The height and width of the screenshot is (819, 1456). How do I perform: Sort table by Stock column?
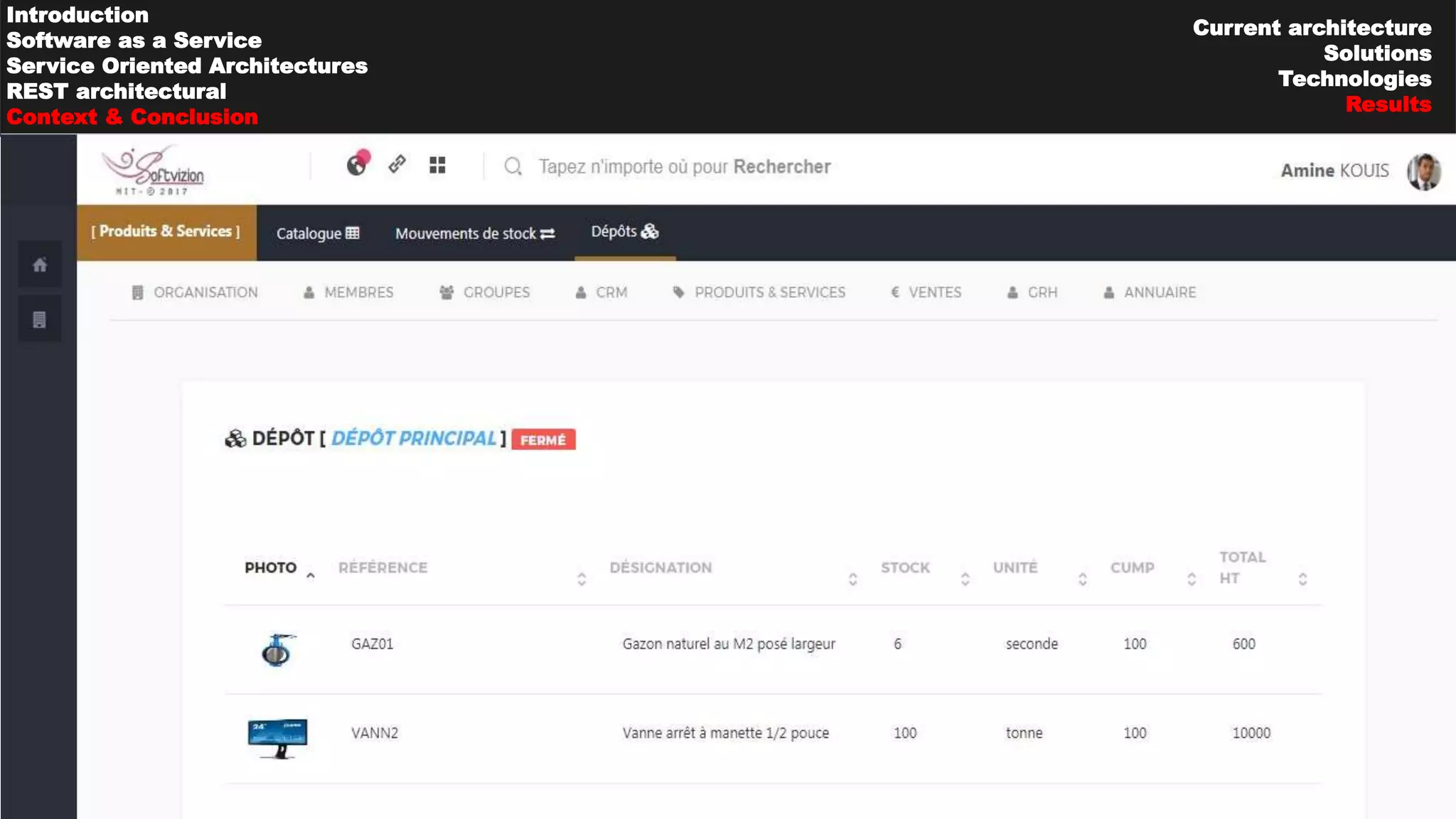905,567
